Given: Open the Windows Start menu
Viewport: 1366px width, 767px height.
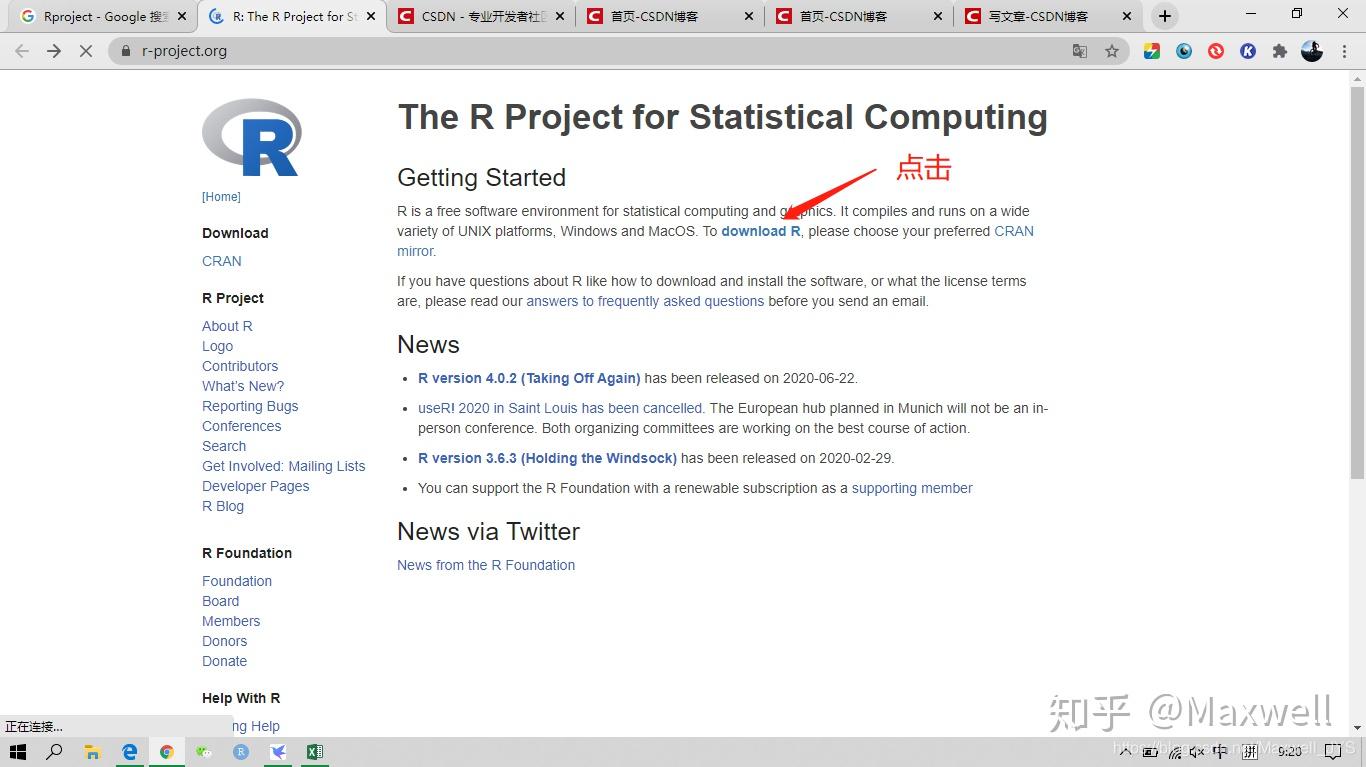Looking at the screenshot, I should [x=17, y=752].
